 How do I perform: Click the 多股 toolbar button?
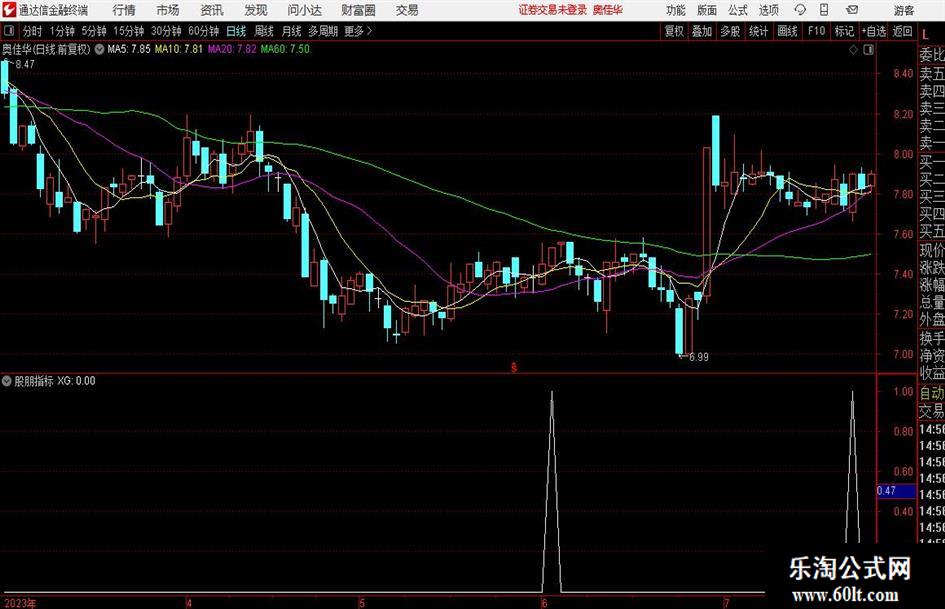(x=730, y=31)
